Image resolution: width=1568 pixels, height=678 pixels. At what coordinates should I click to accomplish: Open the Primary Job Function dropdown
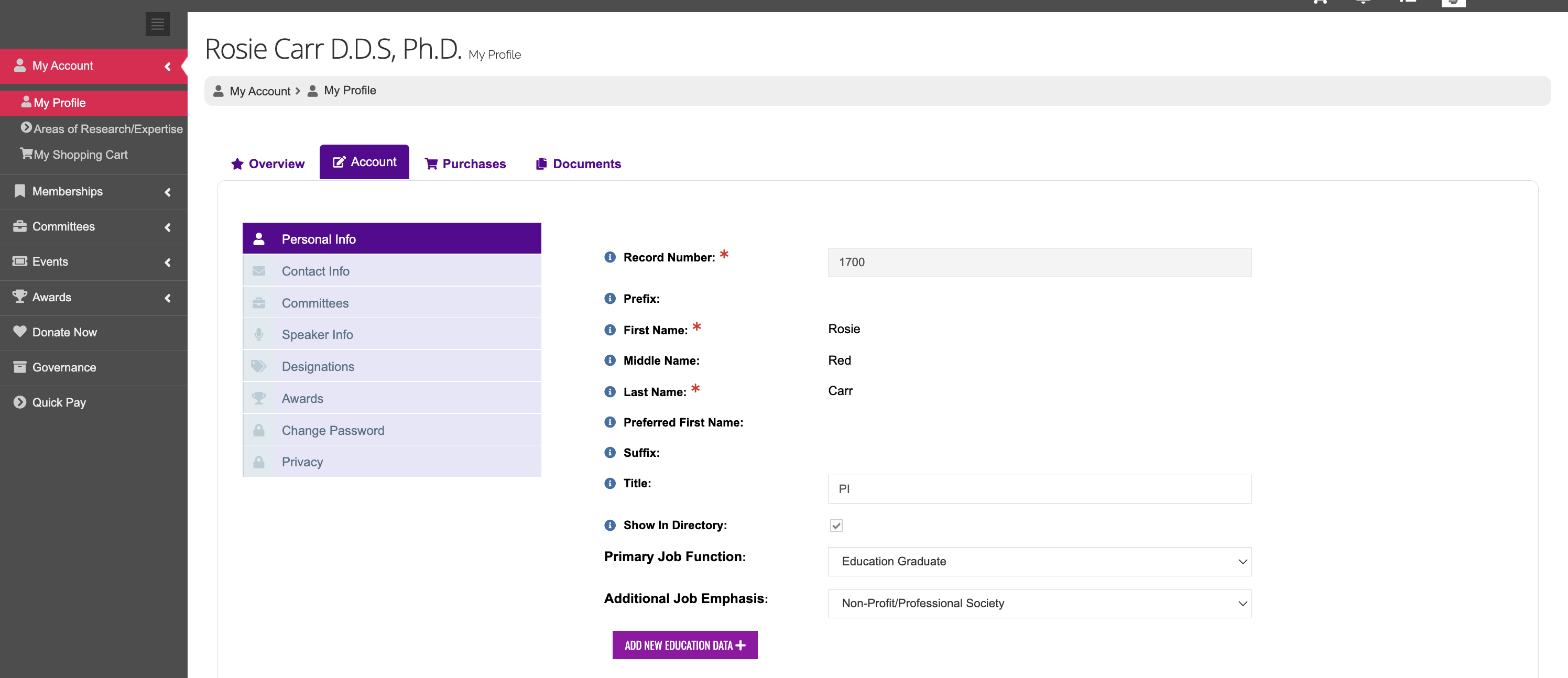click(1039, 561)
